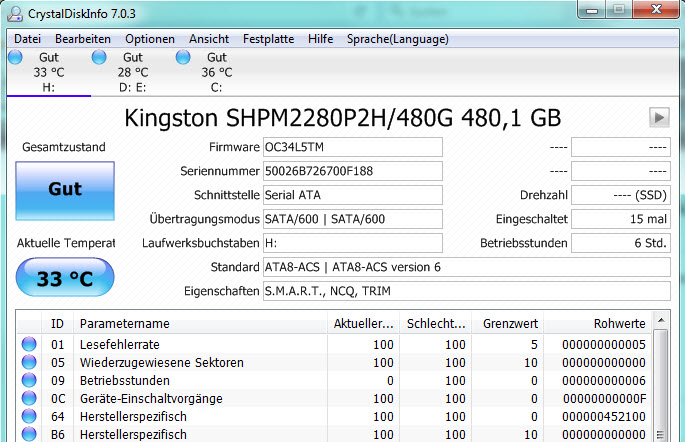The image size is (685, 442).
Task: Click the Rohwerte column header
Action: 598,324
